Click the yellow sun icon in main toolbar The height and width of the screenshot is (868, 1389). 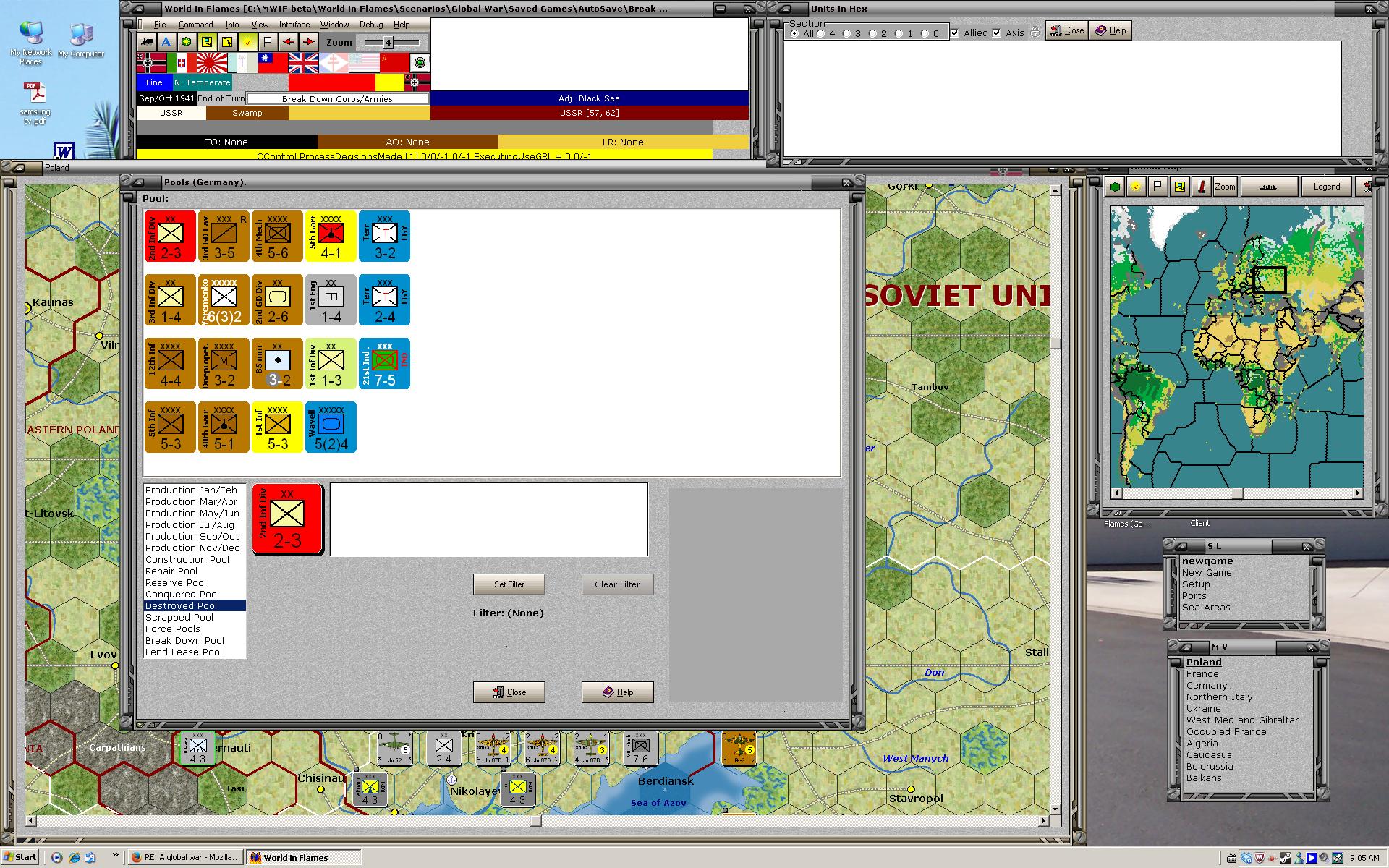click(x=247, y=42)
